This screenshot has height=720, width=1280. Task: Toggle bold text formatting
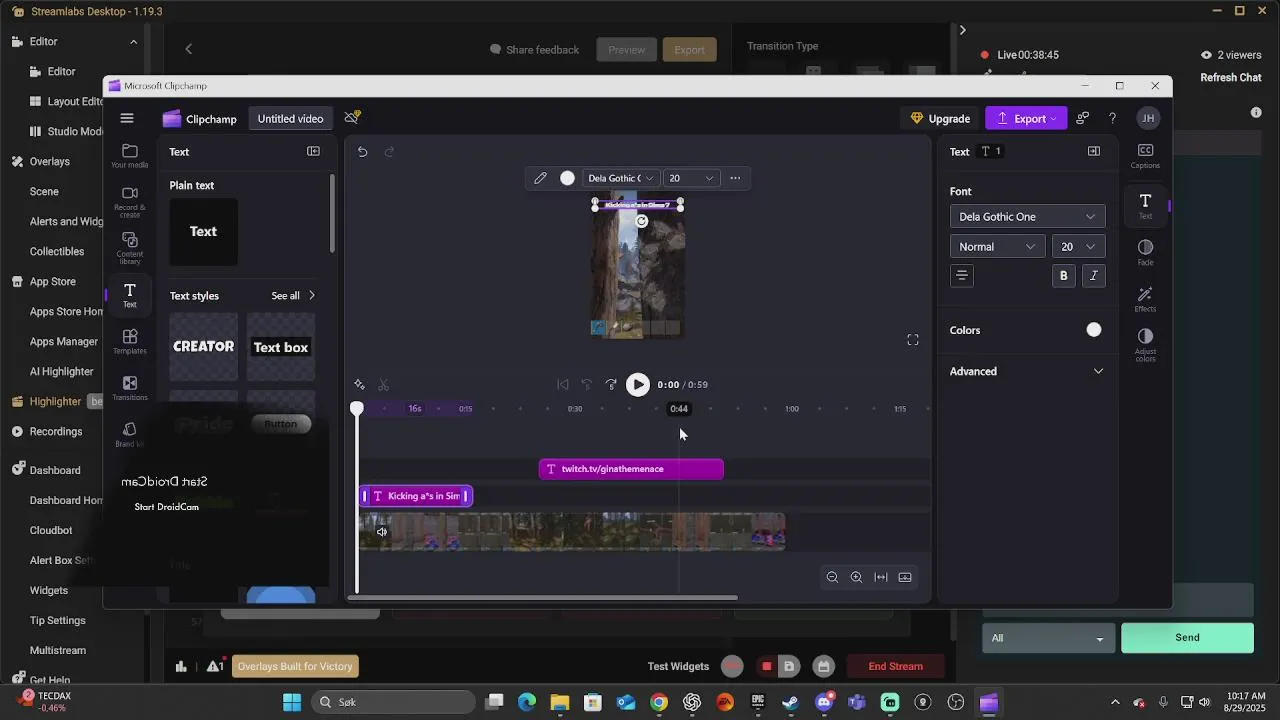[x=1063, y=276]
